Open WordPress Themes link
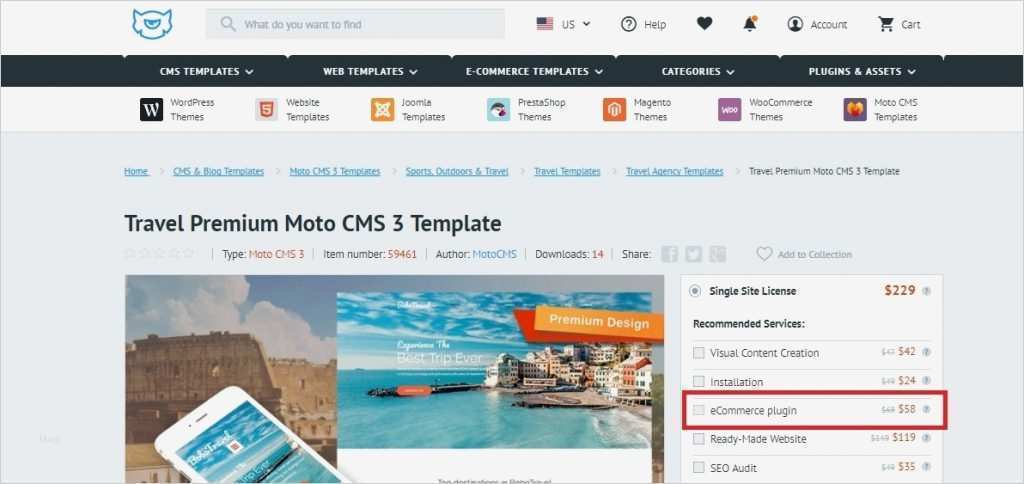The height and width of the screenshot is (484, 1024). coord(192,110)
